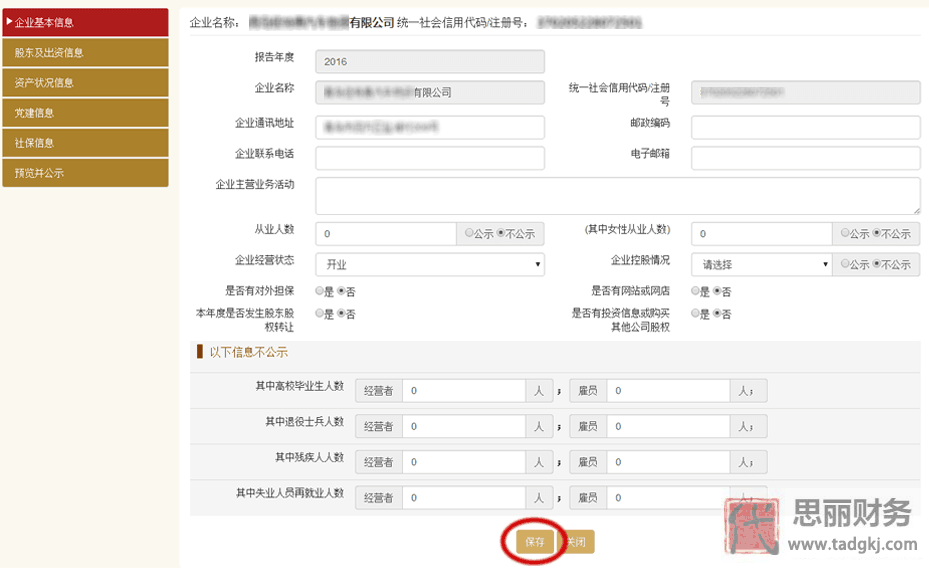Click 退役士兵 经营者 count field

coord(464,426)
